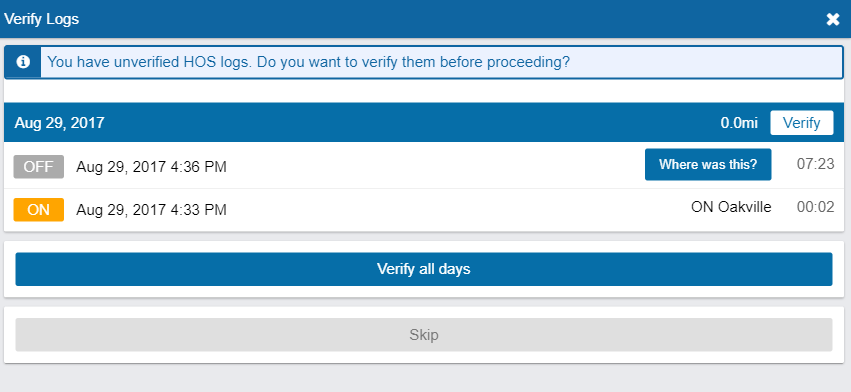The width and height of the screenshot is (851, 392).
Task: Click the unverified HOS logs message text
Action: [309, 62]
